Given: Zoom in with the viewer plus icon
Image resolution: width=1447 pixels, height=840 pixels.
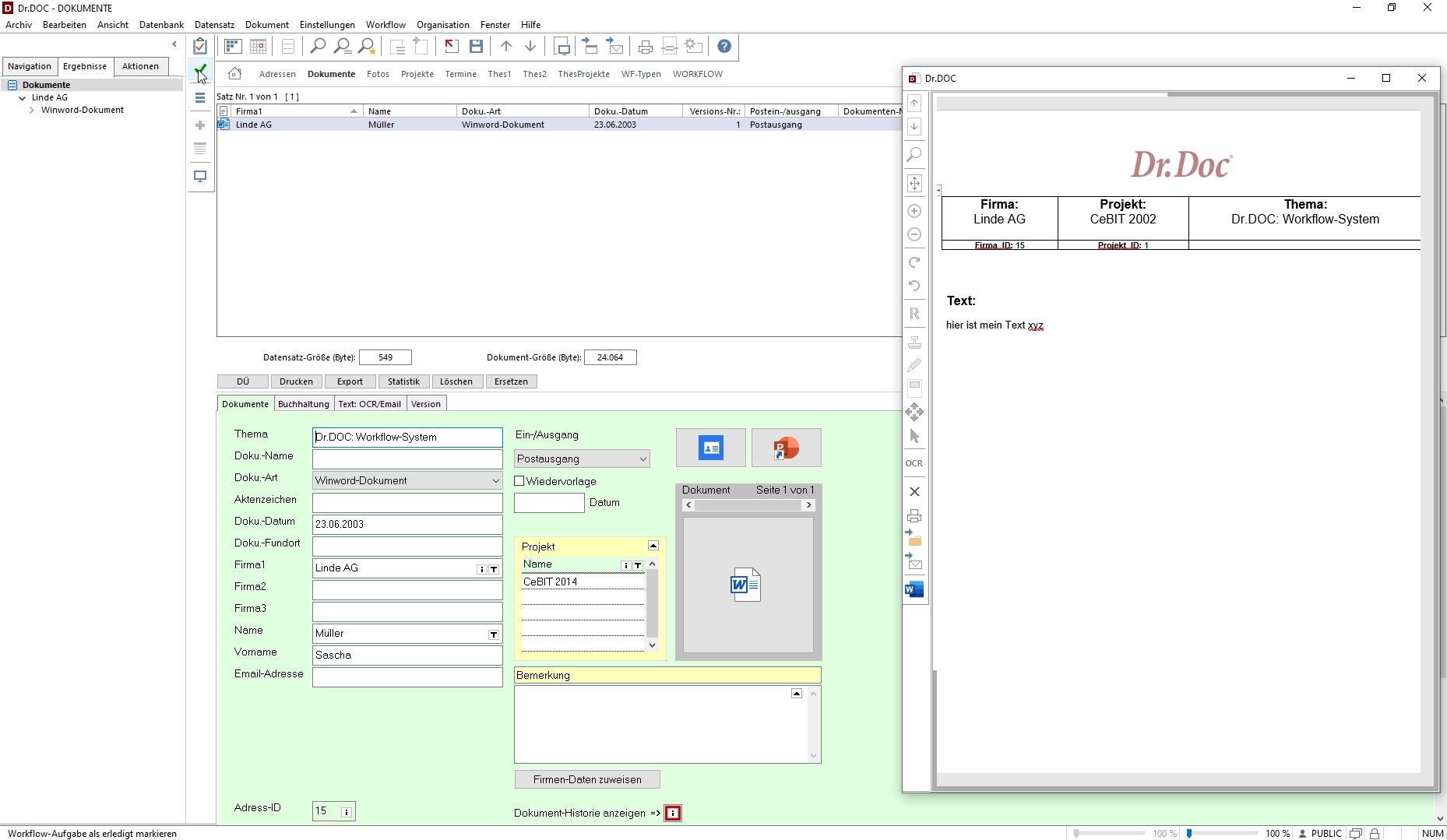Looking at the screenshot, I should pos(914,211).
